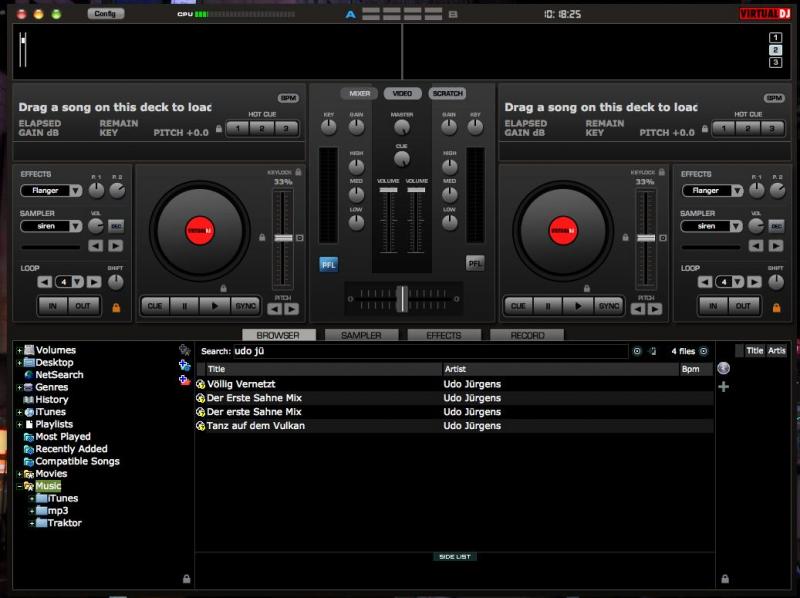800x598 pixels.
Task: Collapse the Music folder node
Action: 19,486
